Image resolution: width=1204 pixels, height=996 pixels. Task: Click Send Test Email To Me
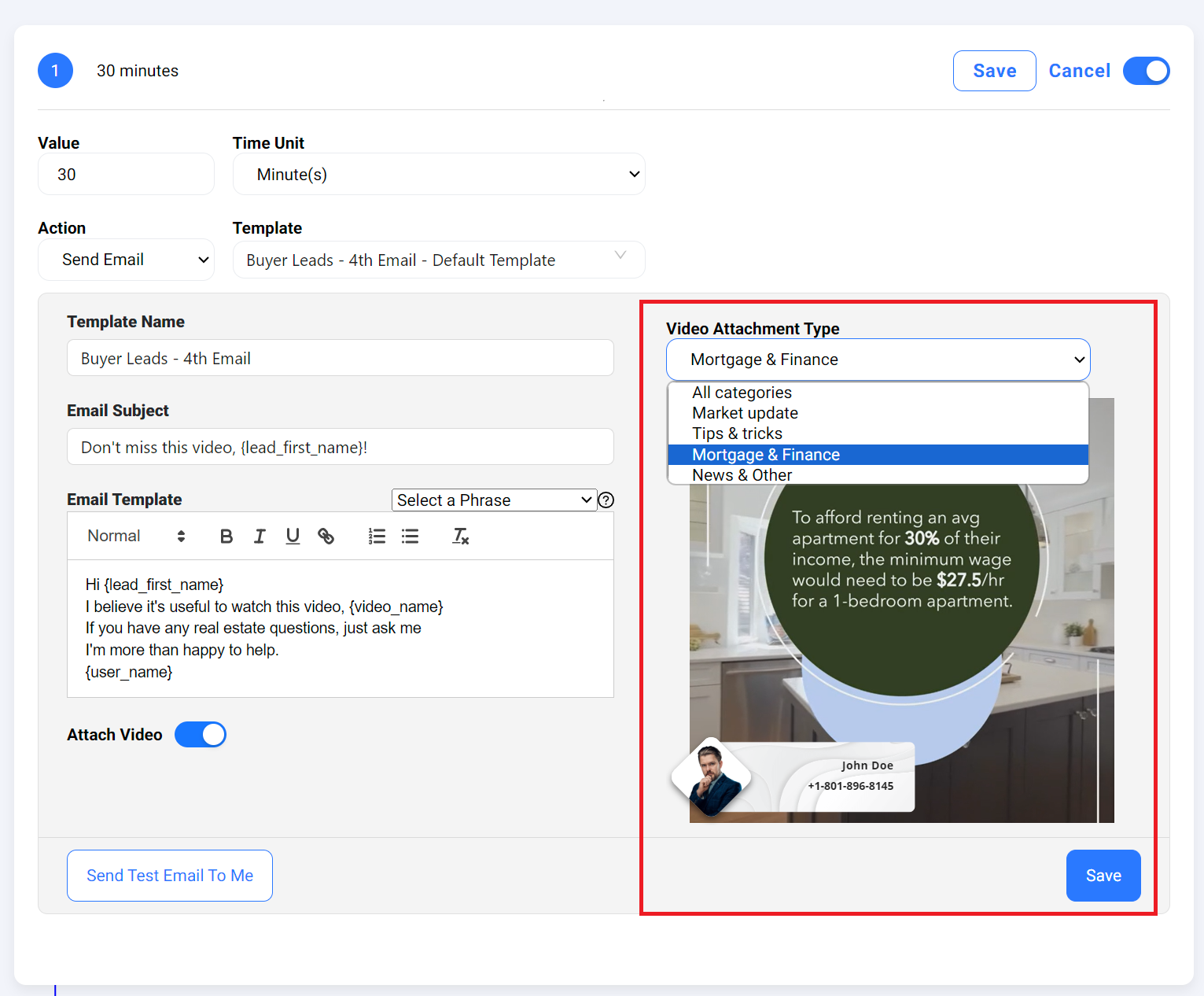pyautogui.click(x=170, y=876)
